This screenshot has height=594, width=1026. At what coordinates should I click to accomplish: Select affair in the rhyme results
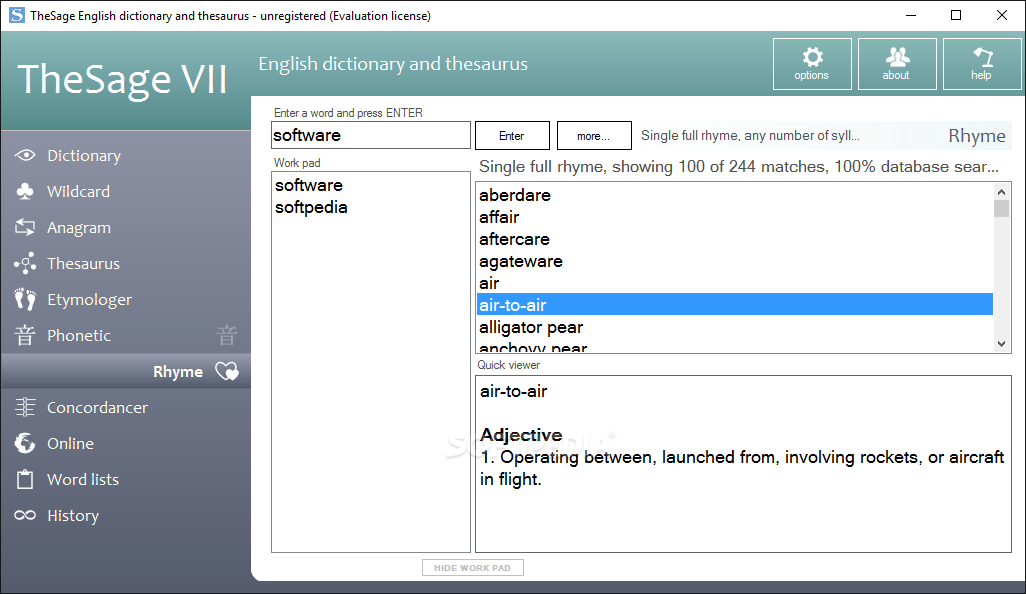point(499,217)
